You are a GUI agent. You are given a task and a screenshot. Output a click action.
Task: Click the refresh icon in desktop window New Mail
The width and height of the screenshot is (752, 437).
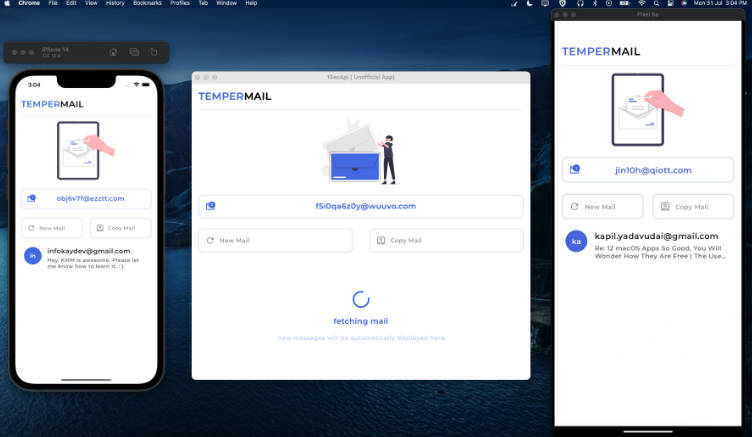tap(210, 240)
